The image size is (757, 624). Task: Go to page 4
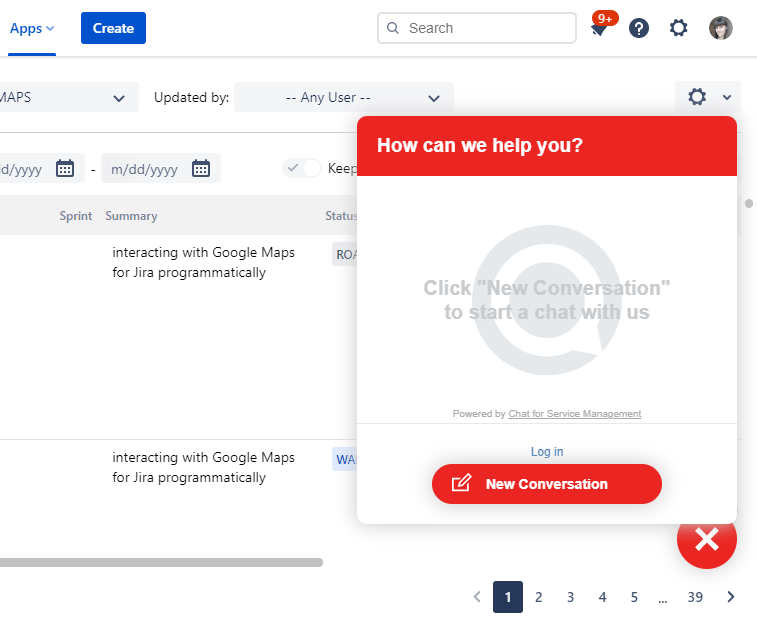click(603, 597)
